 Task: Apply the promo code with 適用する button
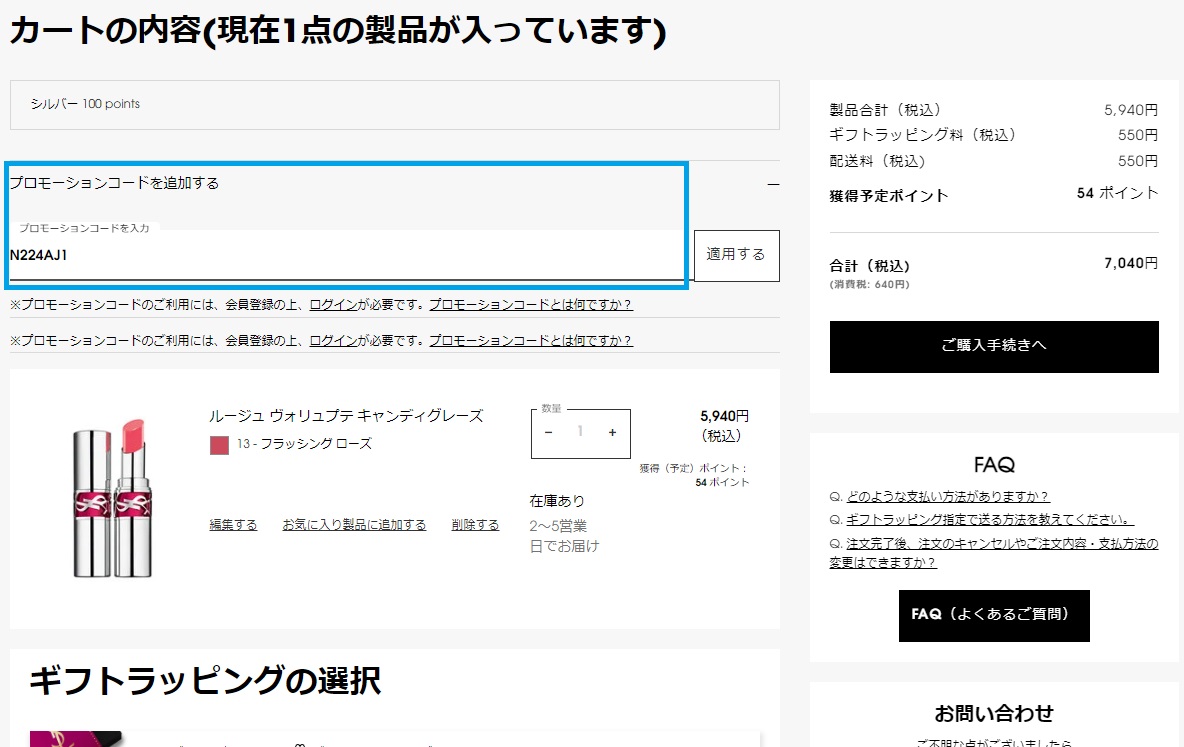tap(736, 255)
